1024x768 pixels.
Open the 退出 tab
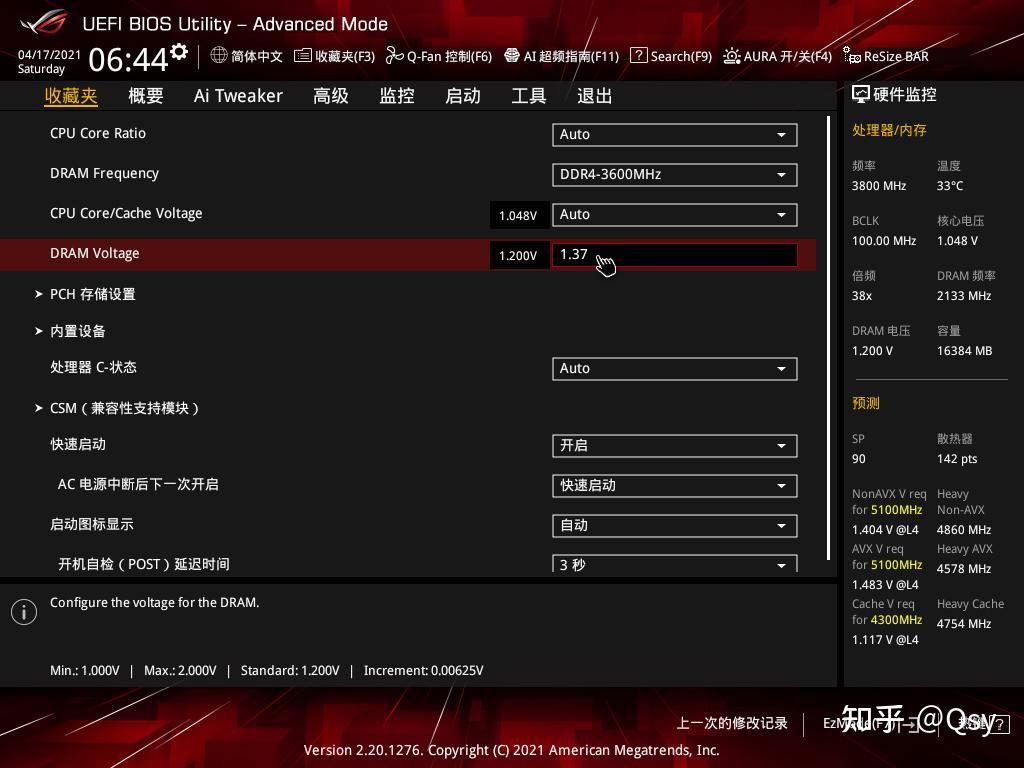595,96
